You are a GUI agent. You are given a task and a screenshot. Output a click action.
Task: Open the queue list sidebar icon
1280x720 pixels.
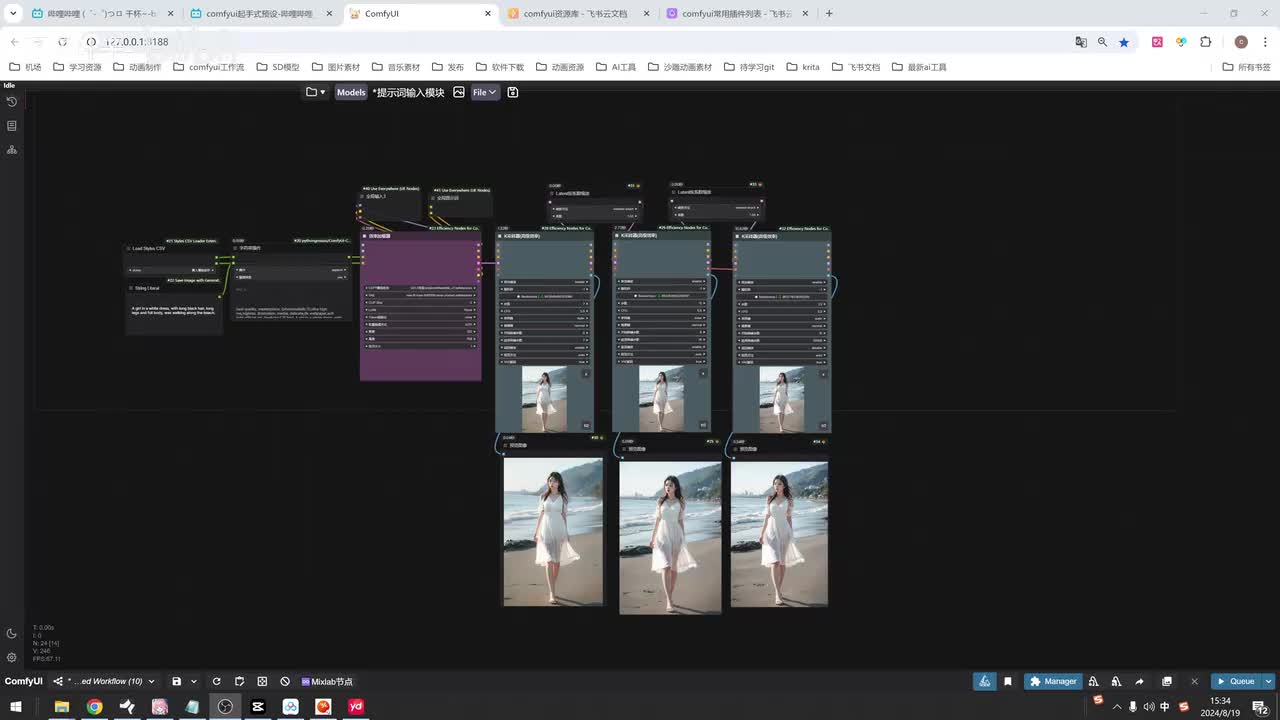pyautogui.click(x=12, y=126)
